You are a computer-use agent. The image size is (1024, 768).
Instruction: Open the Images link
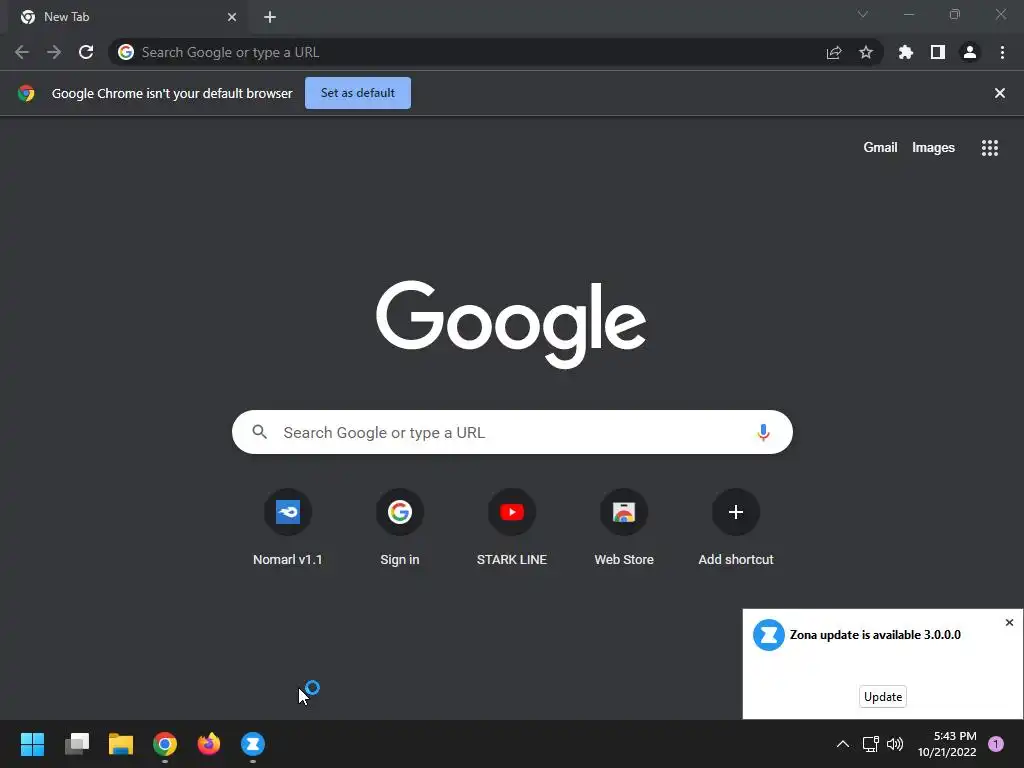pyautogui.click(x=933, y=148)
